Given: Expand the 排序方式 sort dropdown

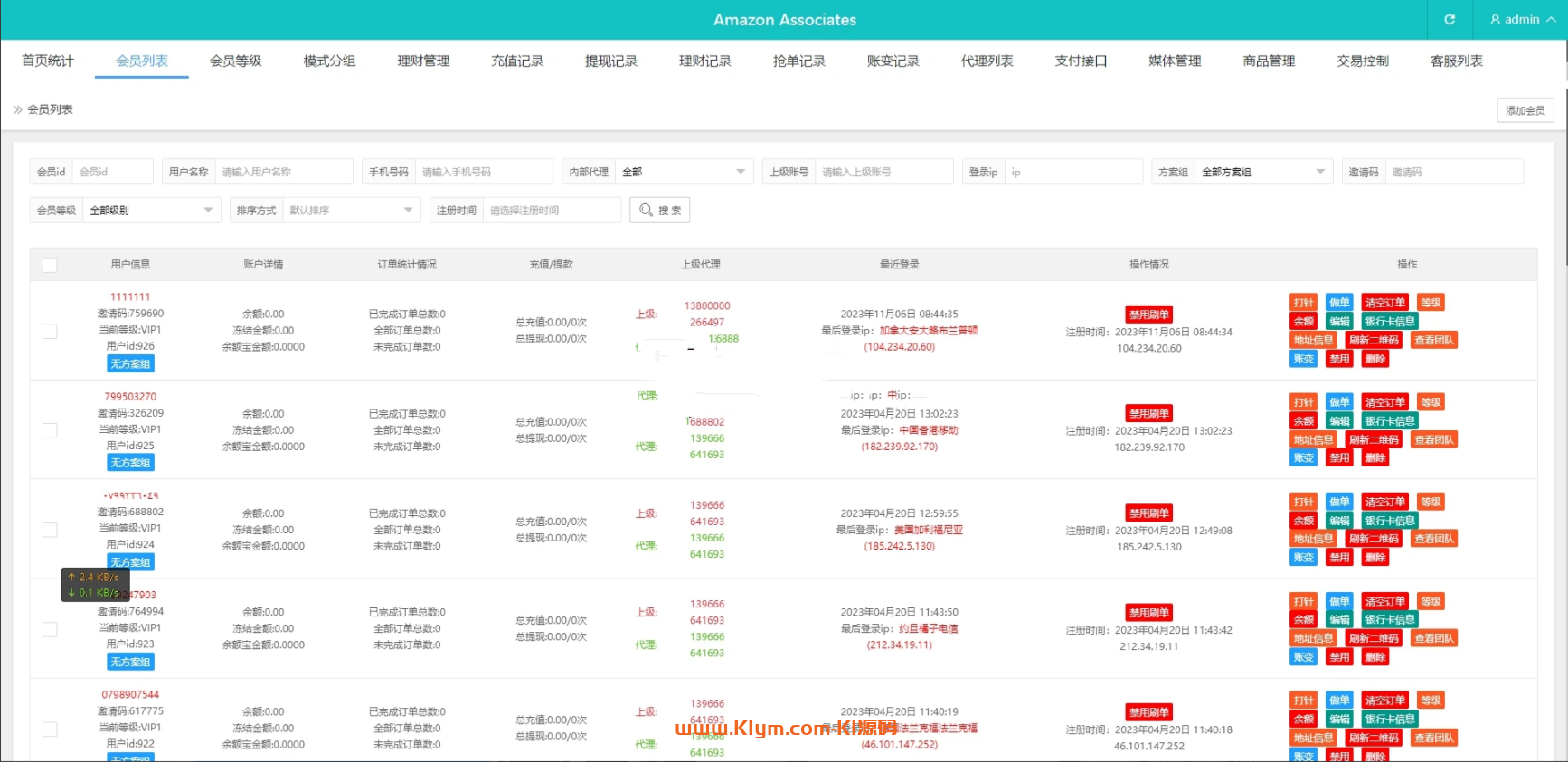Looking at the screenshot, I should click(x=349, y=210).
